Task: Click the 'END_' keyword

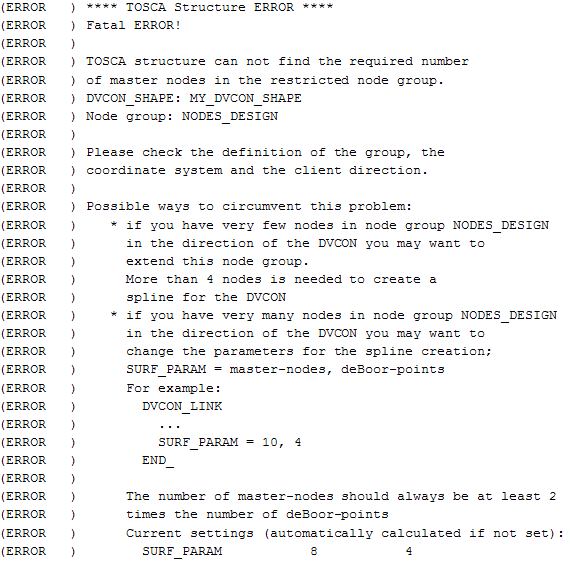Action: click(158, 461)
